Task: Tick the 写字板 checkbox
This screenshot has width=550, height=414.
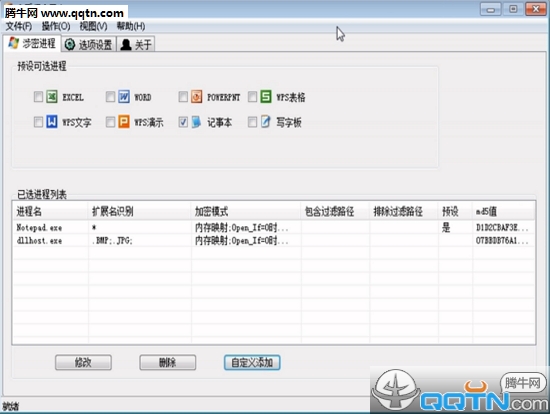Action: [252, 122]
